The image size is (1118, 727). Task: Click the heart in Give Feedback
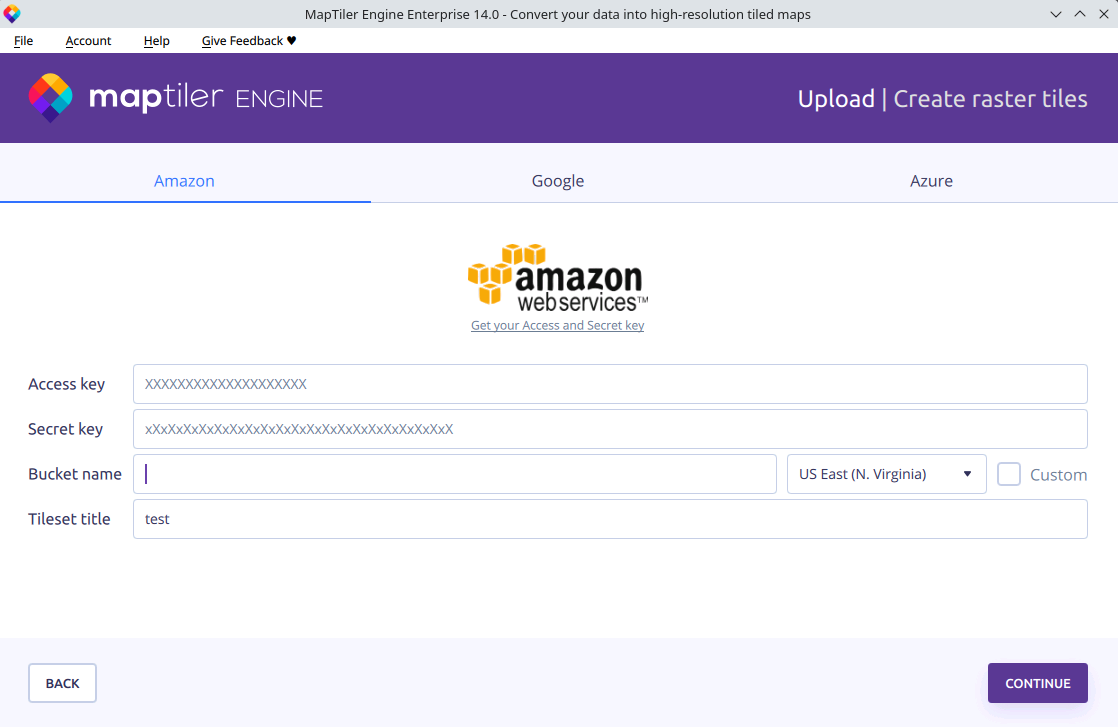coord(291,41)
